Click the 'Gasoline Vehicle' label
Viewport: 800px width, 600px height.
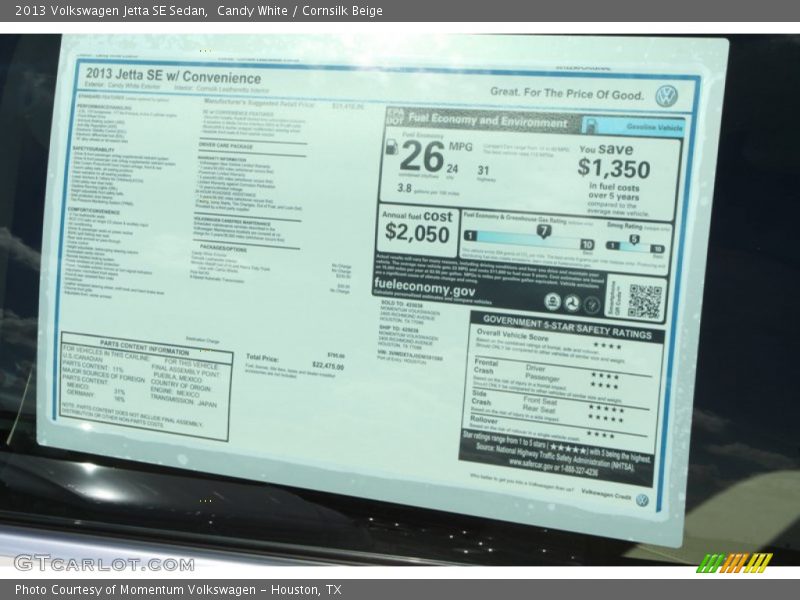point(655,127)
